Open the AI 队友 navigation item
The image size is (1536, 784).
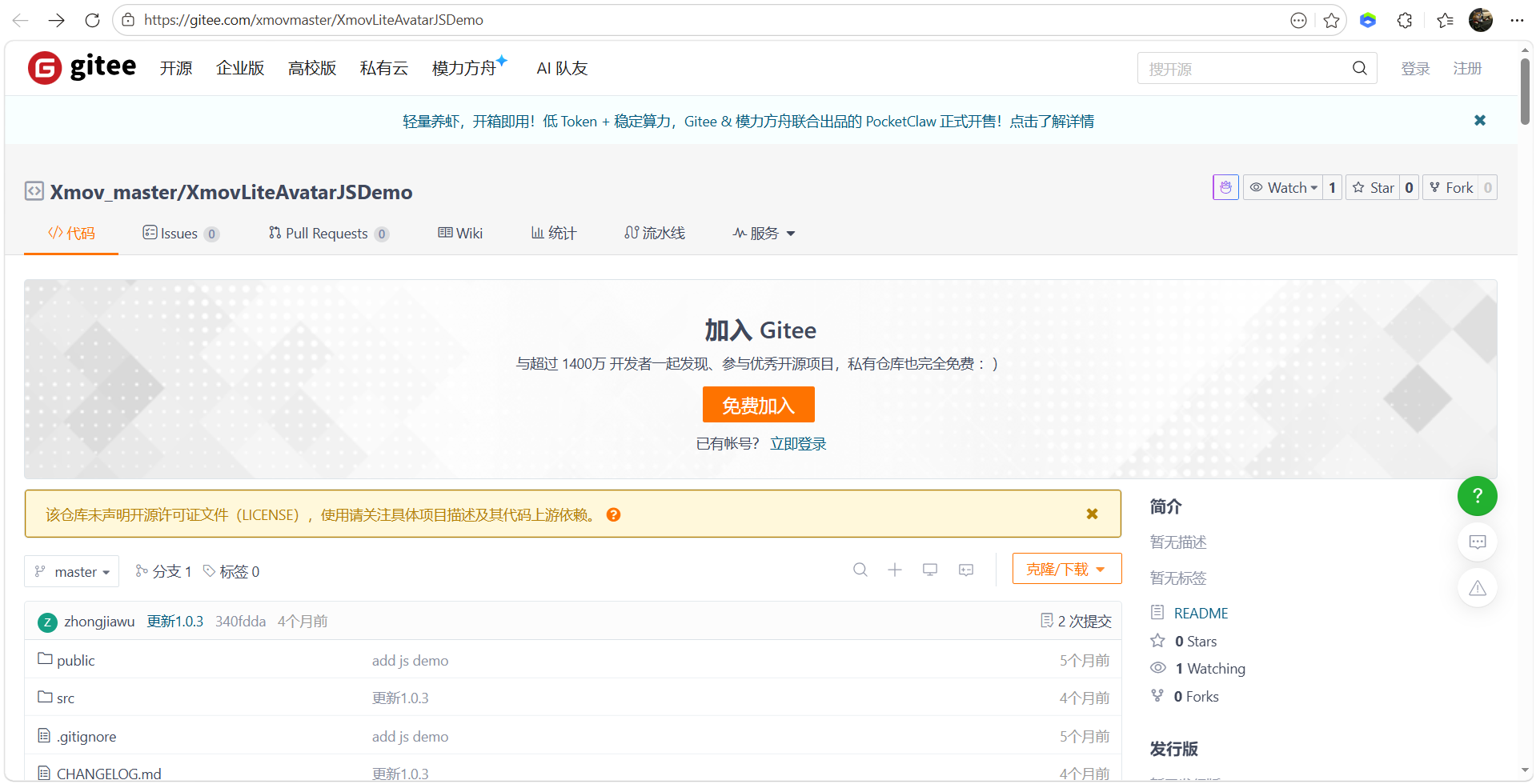tap(562, 68)
